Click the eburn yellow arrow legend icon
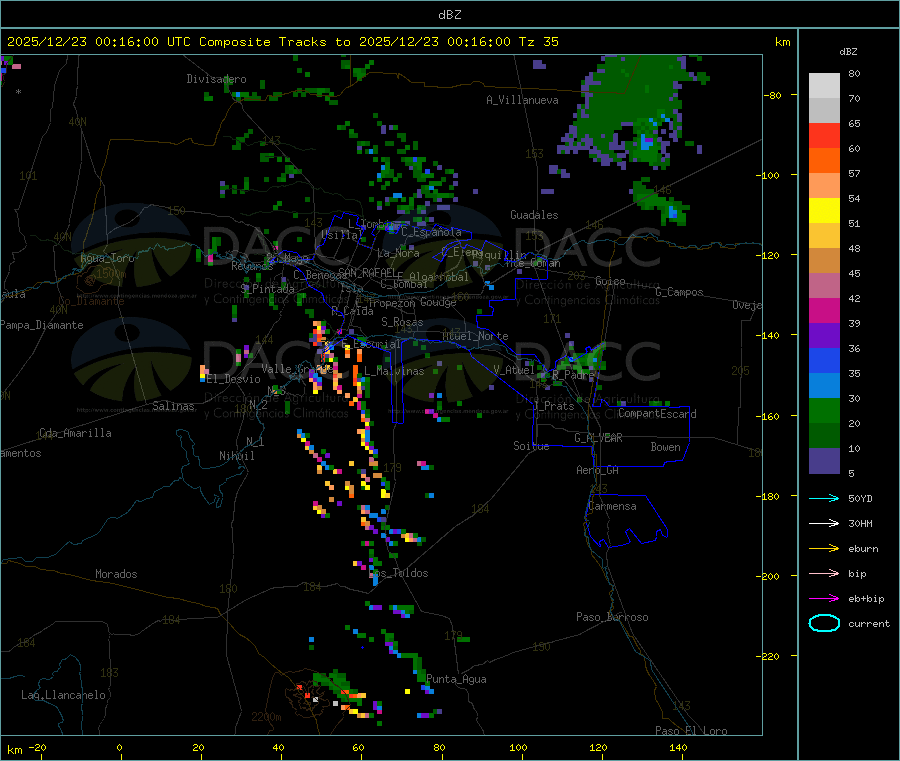Image resolution: width=900 pixels, height=761 pixels. (824, 549)
